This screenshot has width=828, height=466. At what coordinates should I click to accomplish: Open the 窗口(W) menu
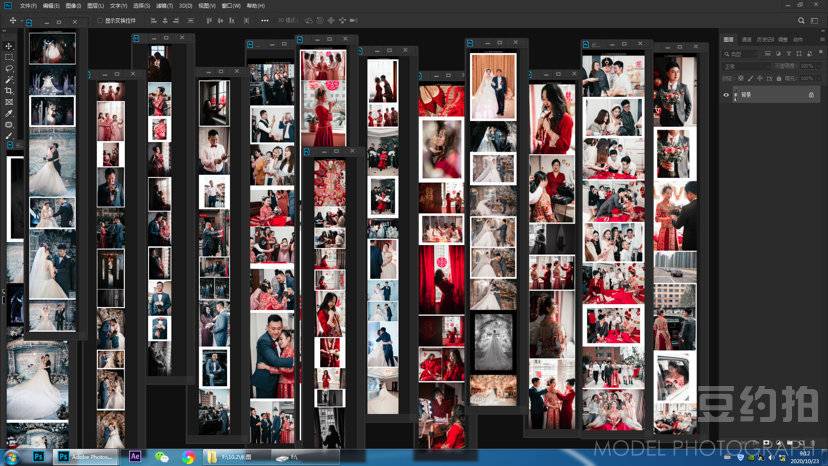(x=231, y=6)
